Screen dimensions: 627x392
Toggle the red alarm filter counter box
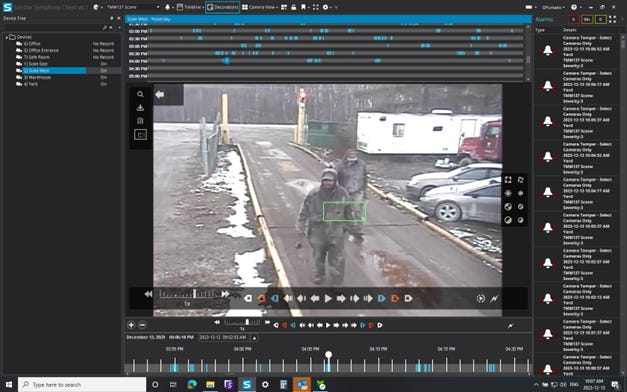pyautogui.click(x=573, y=19)
